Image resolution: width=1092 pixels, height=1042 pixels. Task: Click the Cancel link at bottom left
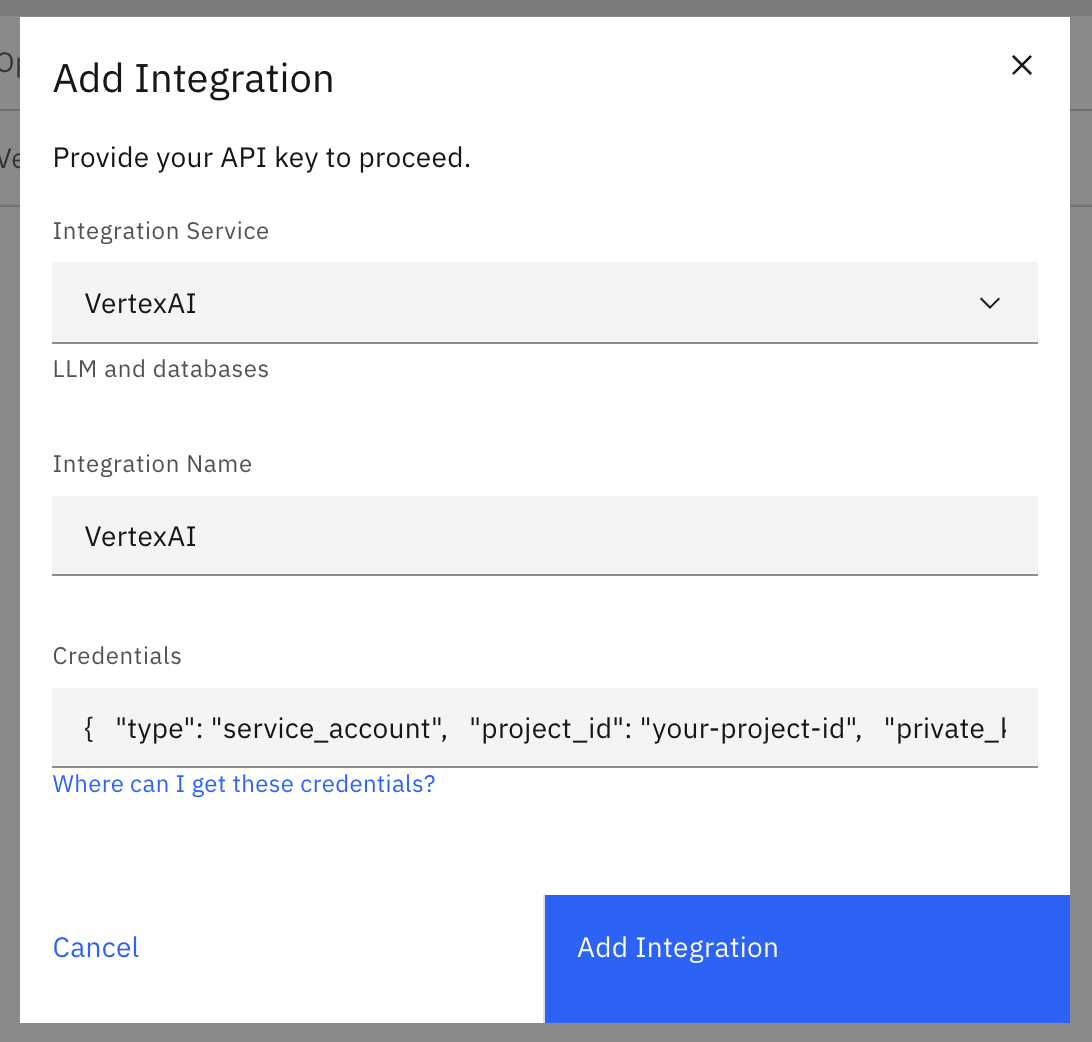[x=95, y=947]
